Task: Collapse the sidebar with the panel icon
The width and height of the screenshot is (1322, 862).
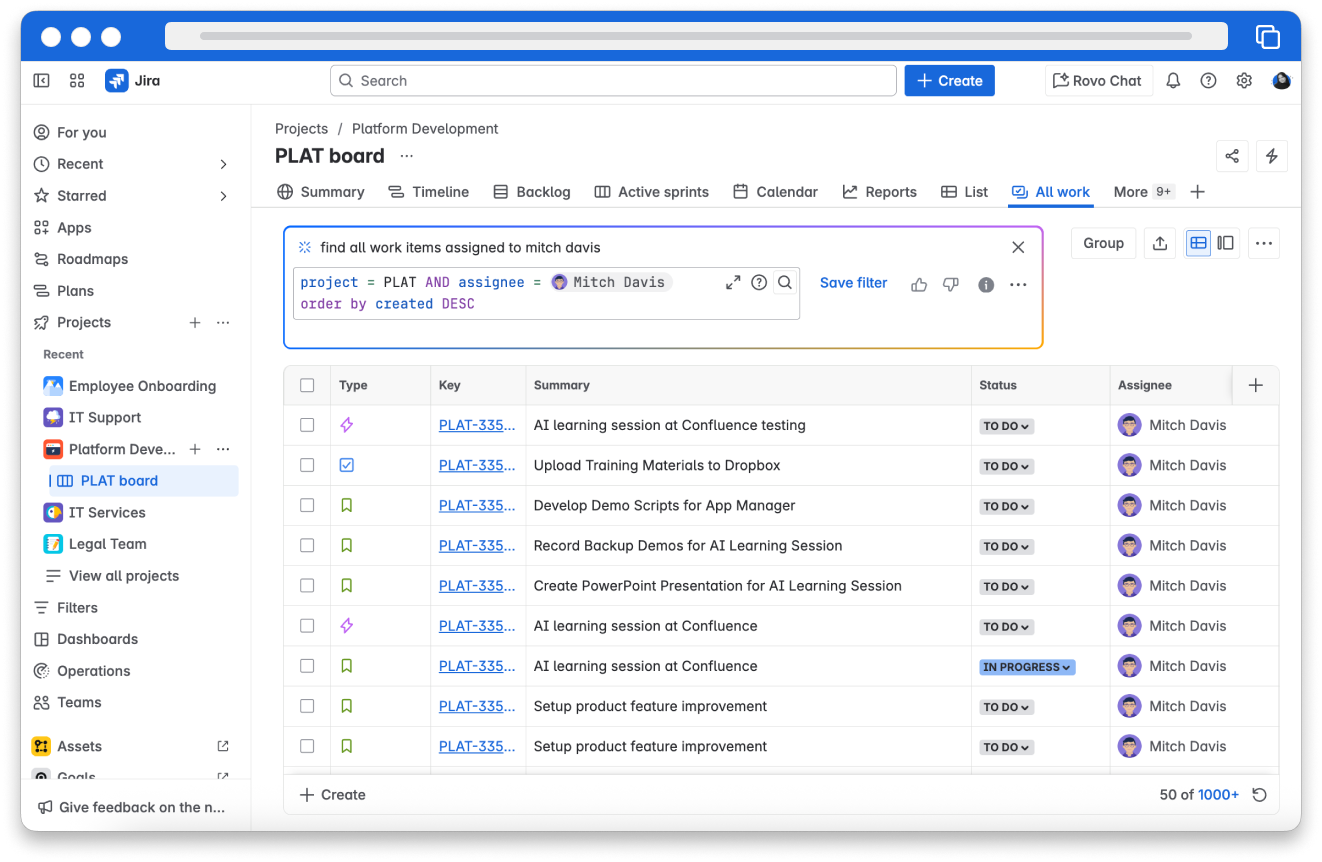Action: coord(41,81)
